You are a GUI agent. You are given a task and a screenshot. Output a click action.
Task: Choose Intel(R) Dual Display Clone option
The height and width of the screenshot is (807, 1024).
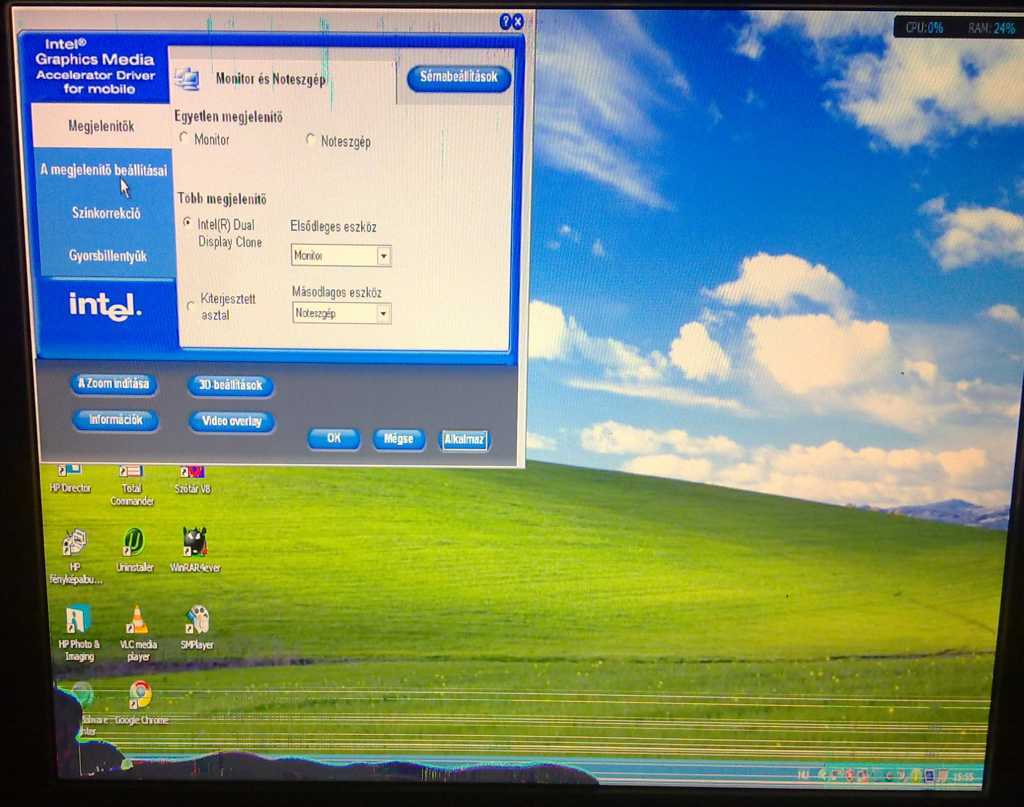[187, 223]
